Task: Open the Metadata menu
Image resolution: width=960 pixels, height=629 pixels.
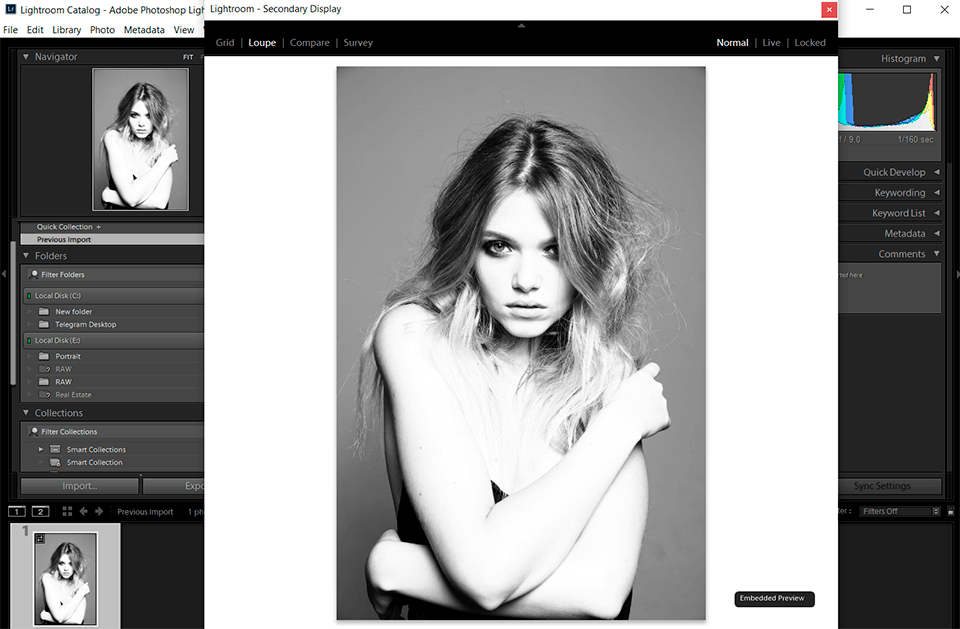Action: [144, 30]
